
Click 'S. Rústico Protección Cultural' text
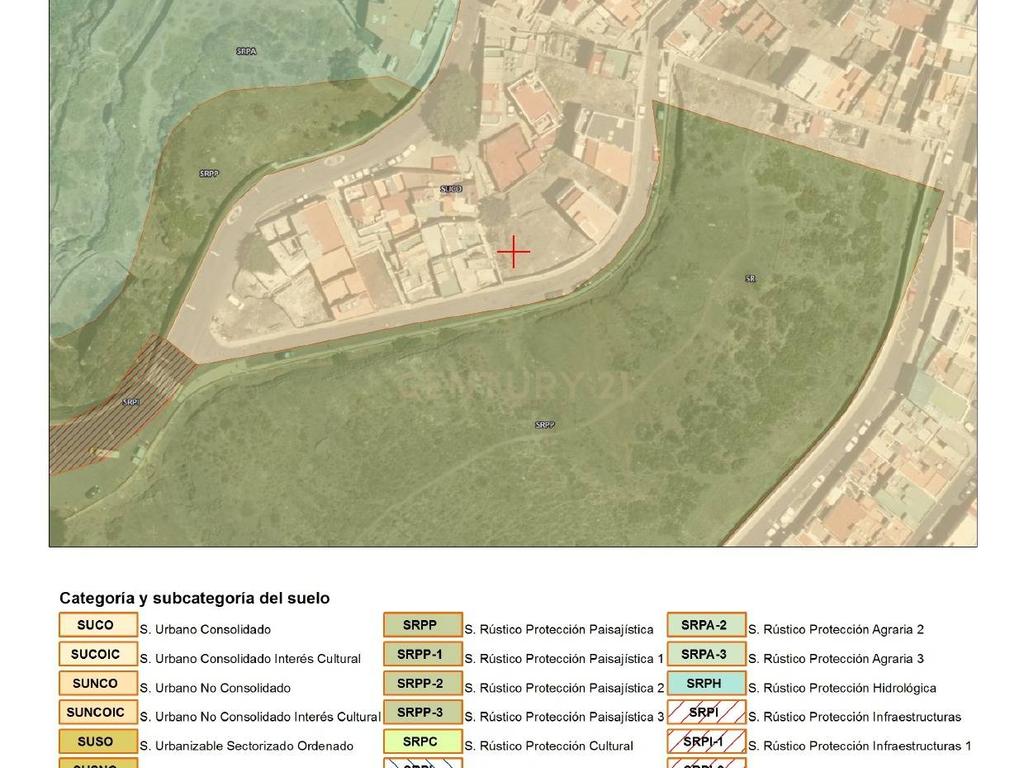tap(549, 746)
